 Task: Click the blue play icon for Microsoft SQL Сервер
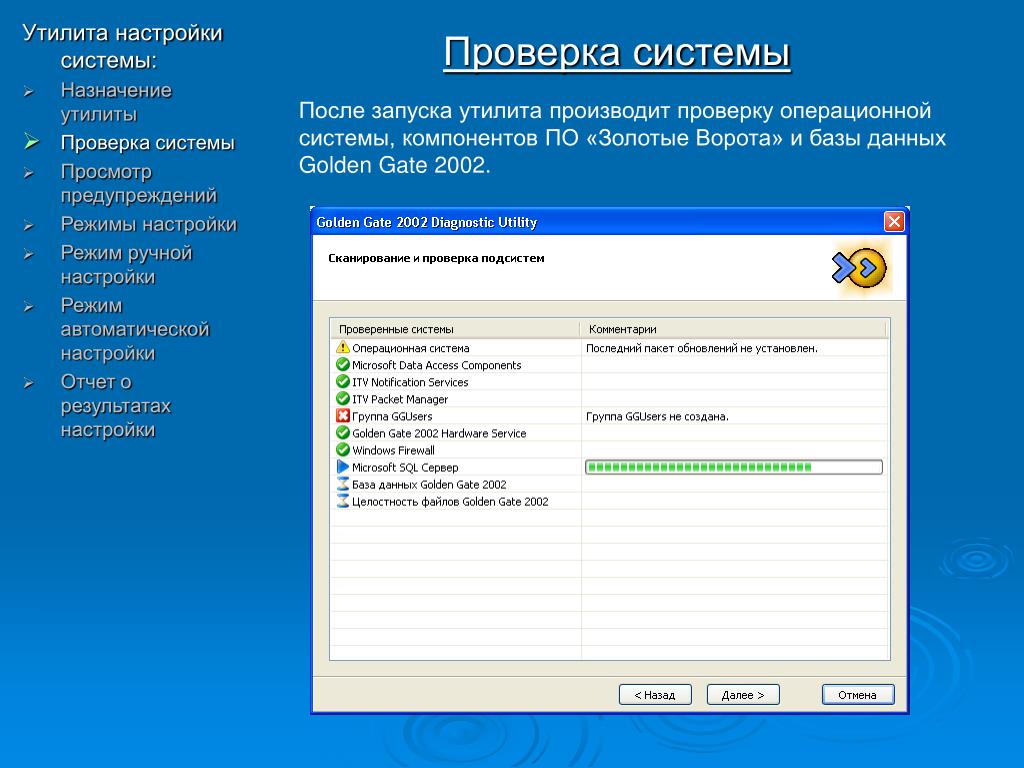(x=343, y=467)
